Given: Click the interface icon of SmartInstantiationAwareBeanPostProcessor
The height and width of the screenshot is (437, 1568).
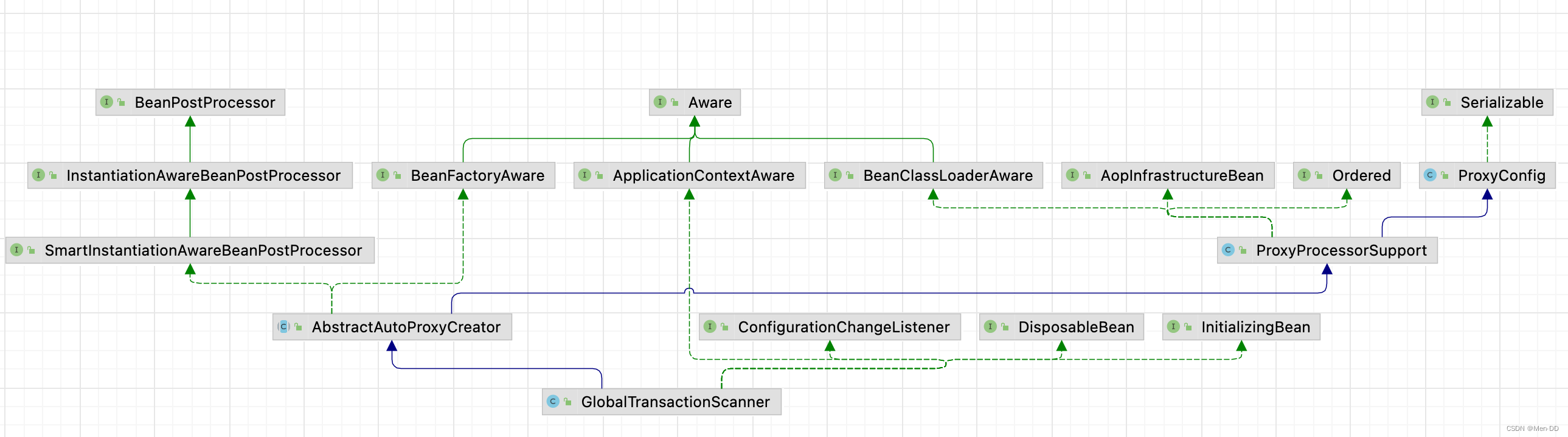Looking at the screenshot, I should pos(16,250).
